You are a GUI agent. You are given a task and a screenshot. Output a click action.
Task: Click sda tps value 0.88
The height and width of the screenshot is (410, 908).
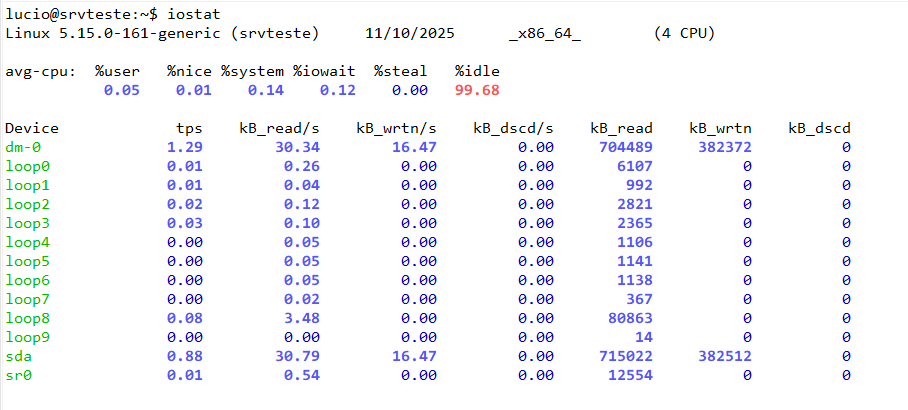[x=185, y=357]
